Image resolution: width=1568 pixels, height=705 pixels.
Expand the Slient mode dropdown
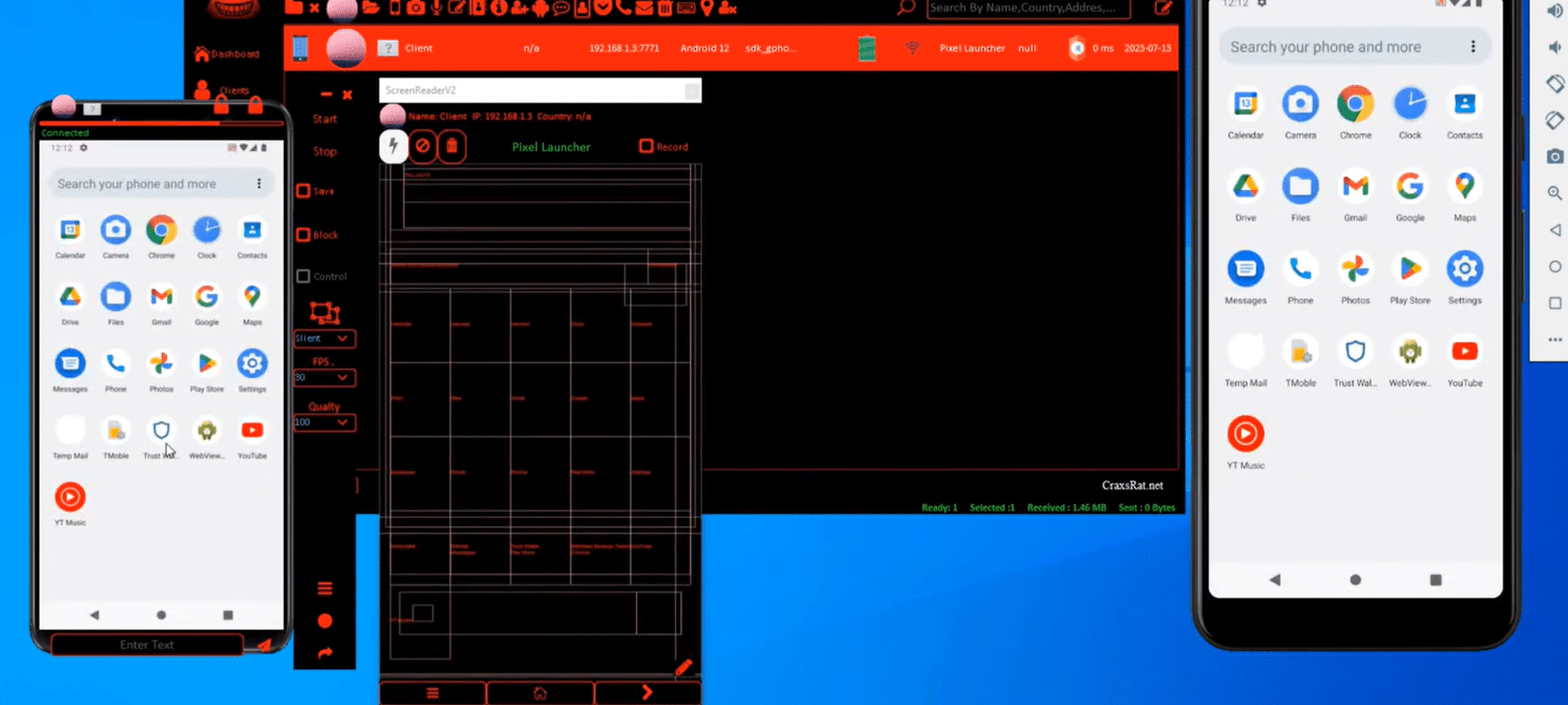(324, 339)
